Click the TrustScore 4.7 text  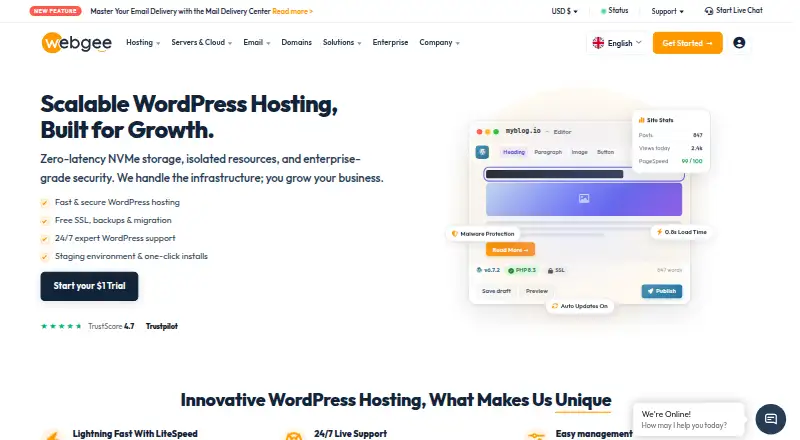pos(111,326)
